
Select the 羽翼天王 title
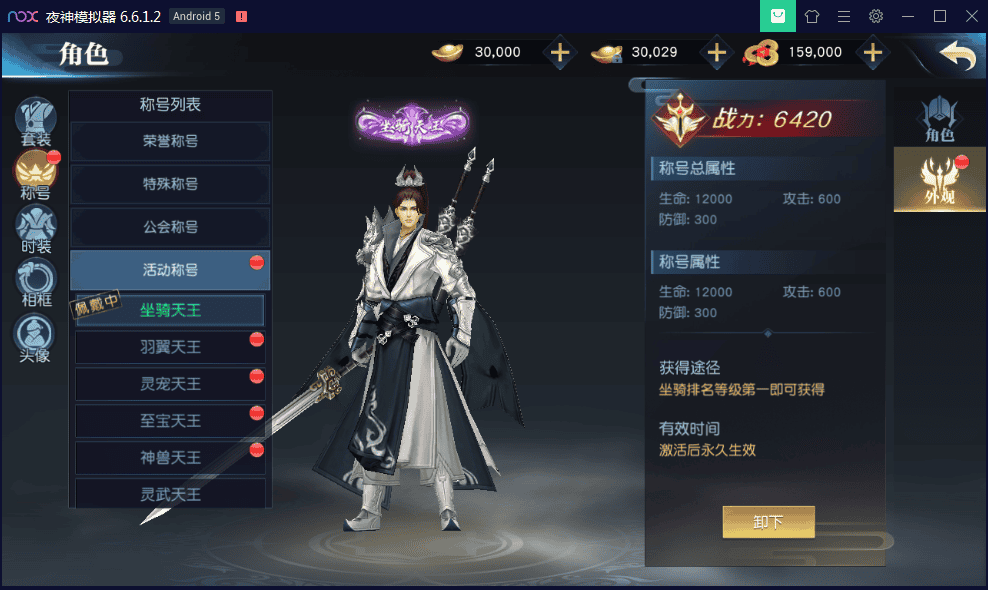[x=170, y=347]
